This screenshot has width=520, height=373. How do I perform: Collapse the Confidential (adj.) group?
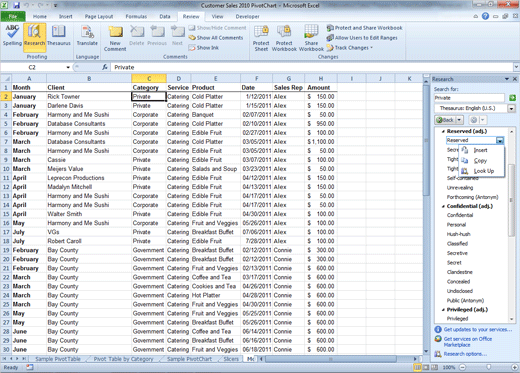[x=443, y=207]
